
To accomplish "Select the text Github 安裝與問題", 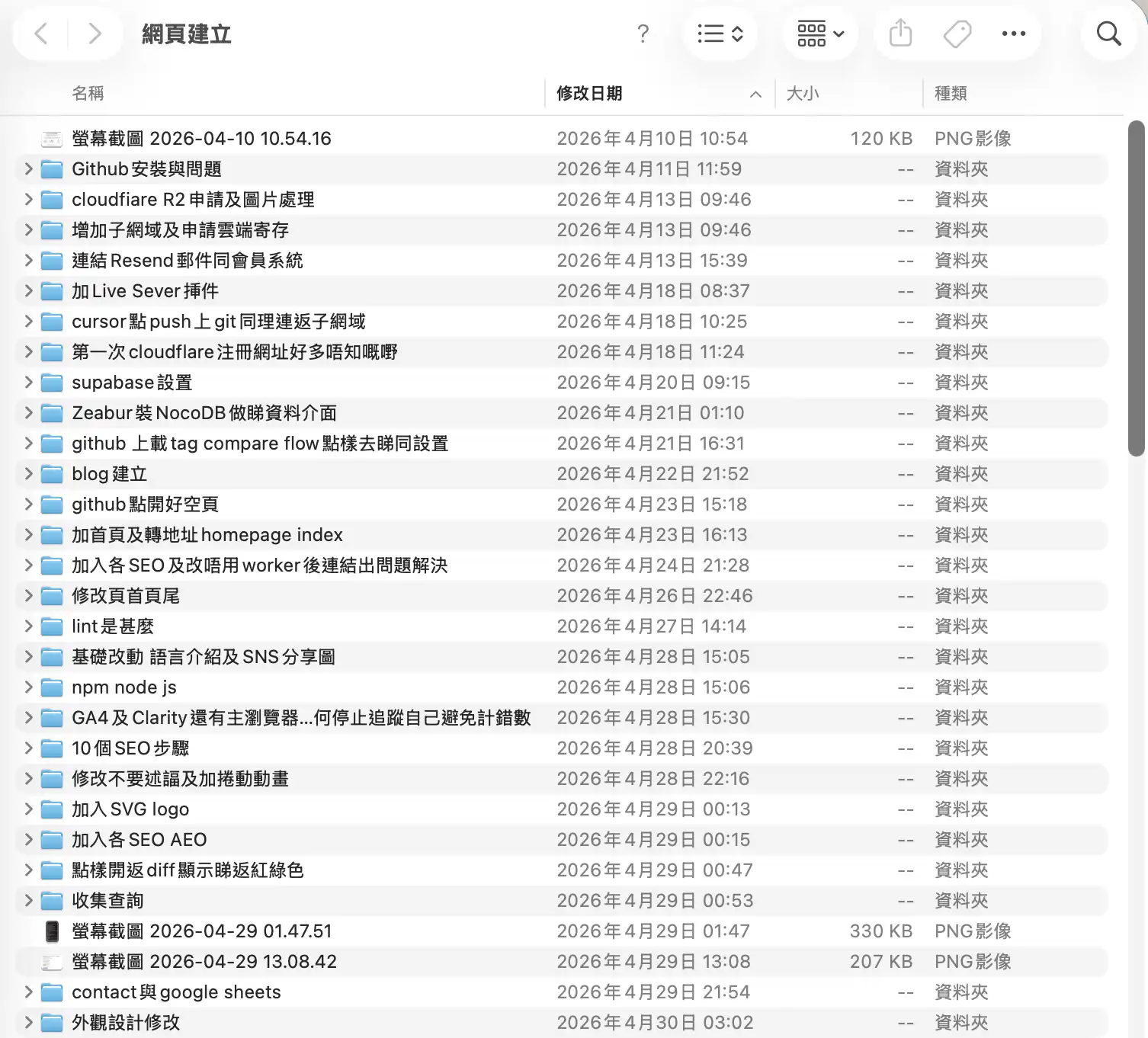I will pyautogui.click(x=146, y=169).
